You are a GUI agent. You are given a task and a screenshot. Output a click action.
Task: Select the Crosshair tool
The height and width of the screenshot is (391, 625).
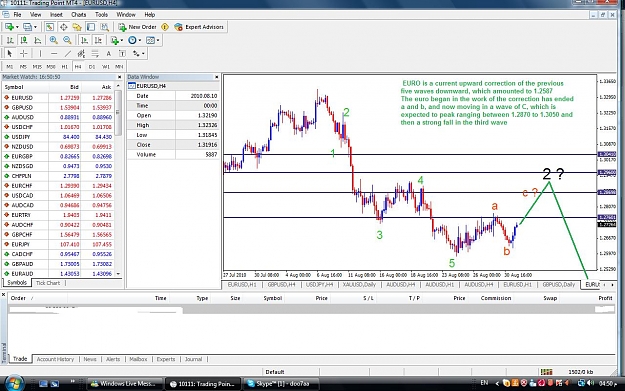coord(24,53)
